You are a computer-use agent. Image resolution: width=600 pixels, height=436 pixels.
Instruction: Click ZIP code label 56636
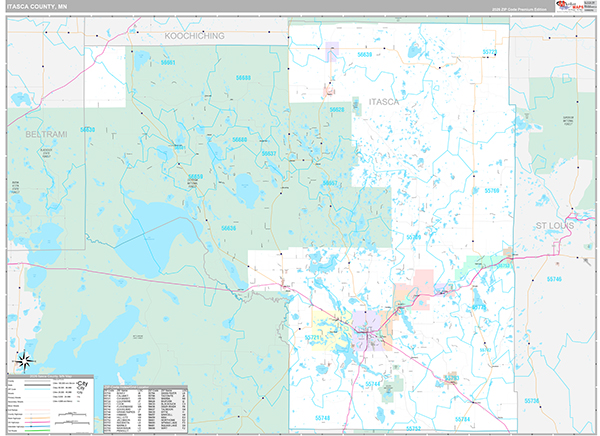tap(228, 228)
